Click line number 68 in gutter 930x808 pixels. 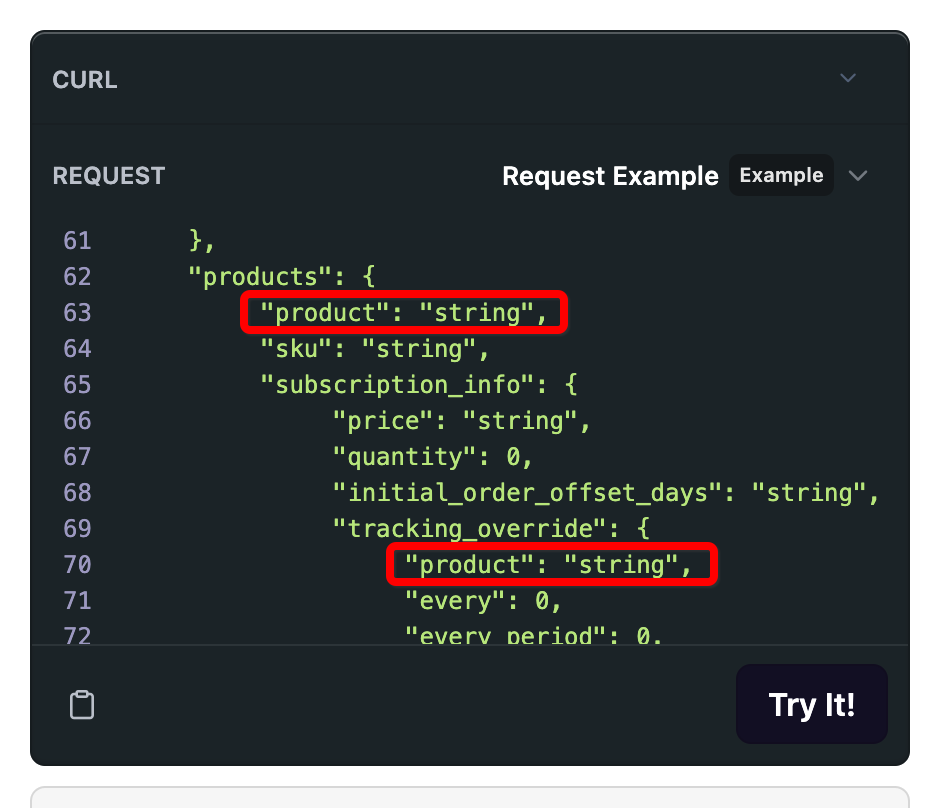pyautogui.click(x=77, y=493)
